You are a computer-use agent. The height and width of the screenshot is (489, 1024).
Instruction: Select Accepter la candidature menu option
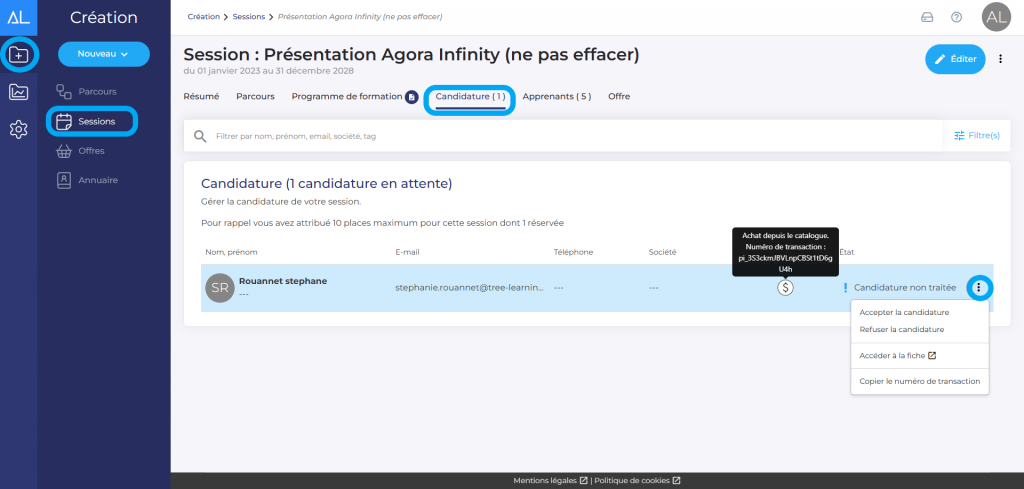click(903, 312)
